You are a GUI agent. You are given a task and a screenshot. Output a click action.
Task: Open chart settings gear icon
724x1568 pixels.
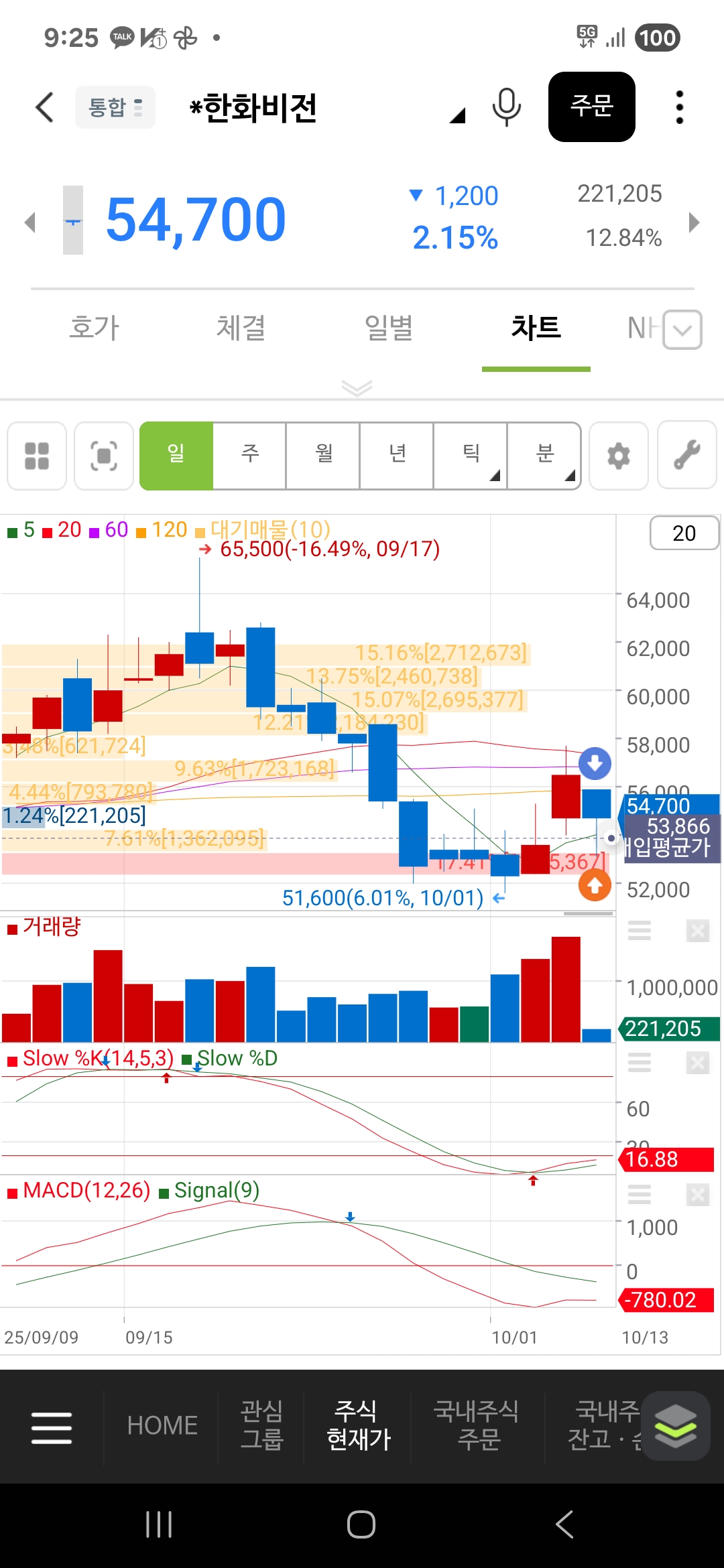tap(618, 456)
